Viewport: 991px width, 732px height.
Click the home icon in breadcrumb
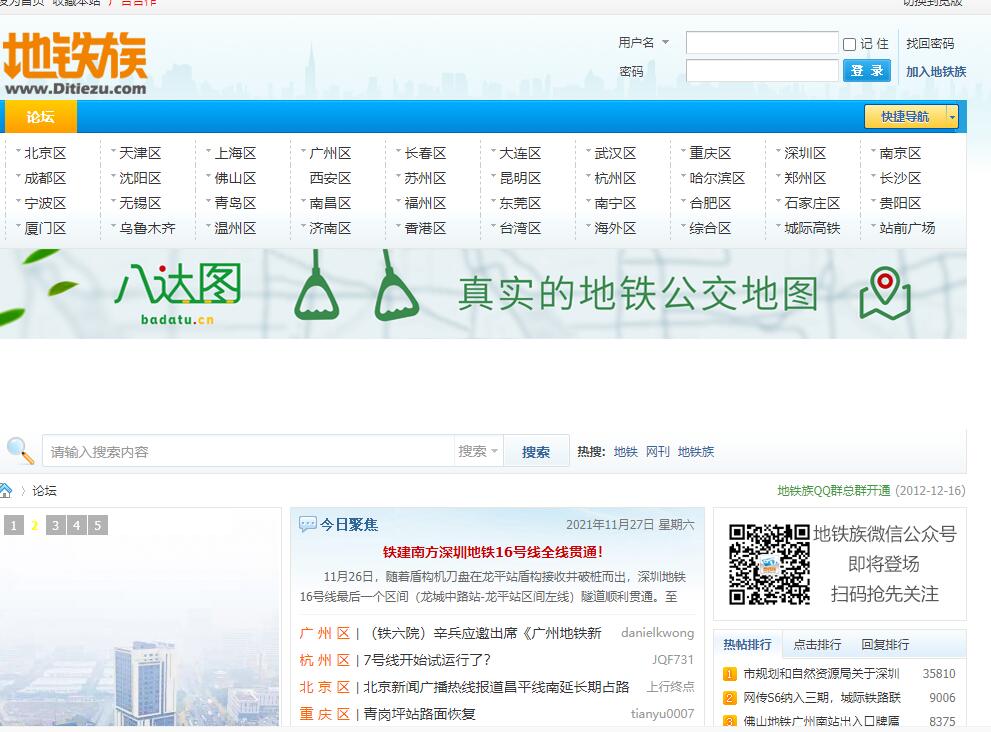point(6,490)
